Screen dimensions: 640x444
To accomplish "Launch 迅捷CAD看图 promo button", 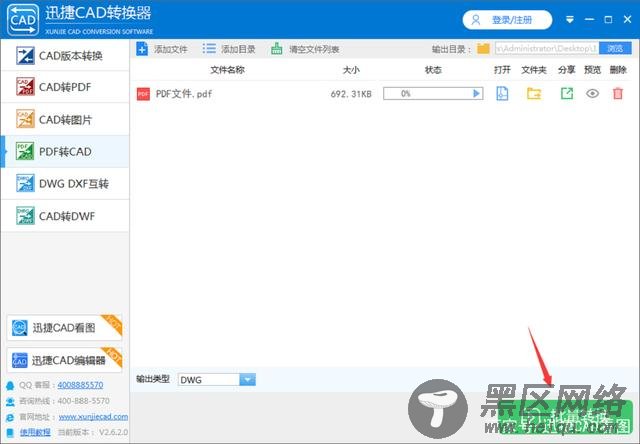I will pos(64,327).
